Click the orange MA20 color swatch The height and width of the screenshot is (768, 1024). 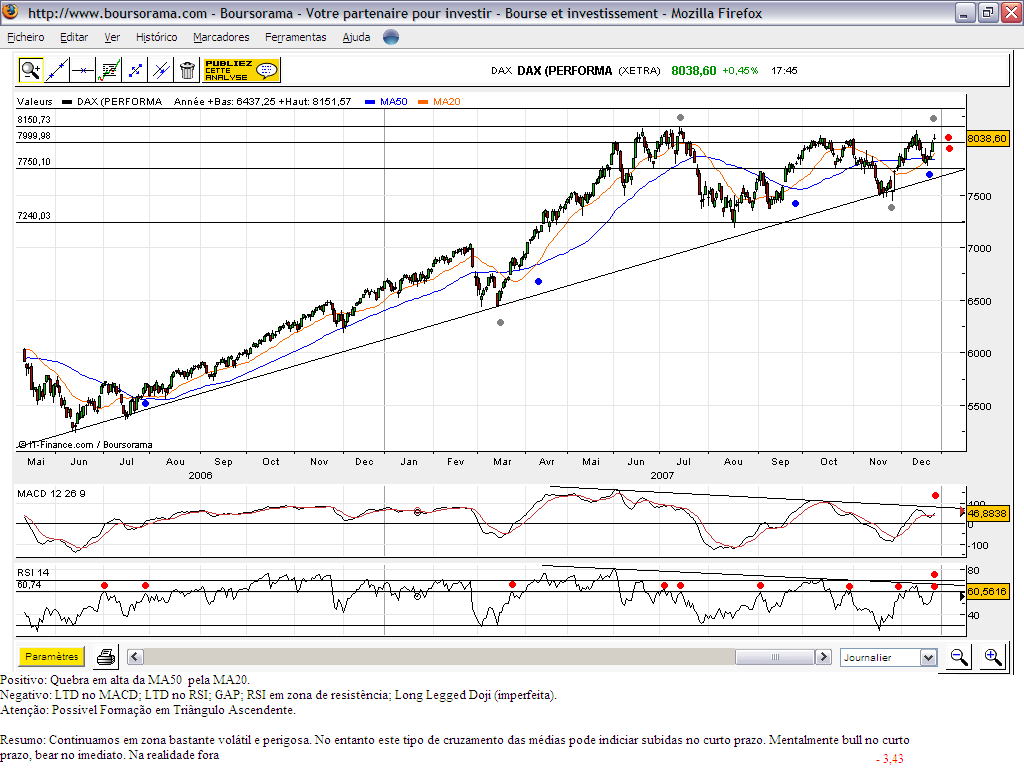(423, 102)
